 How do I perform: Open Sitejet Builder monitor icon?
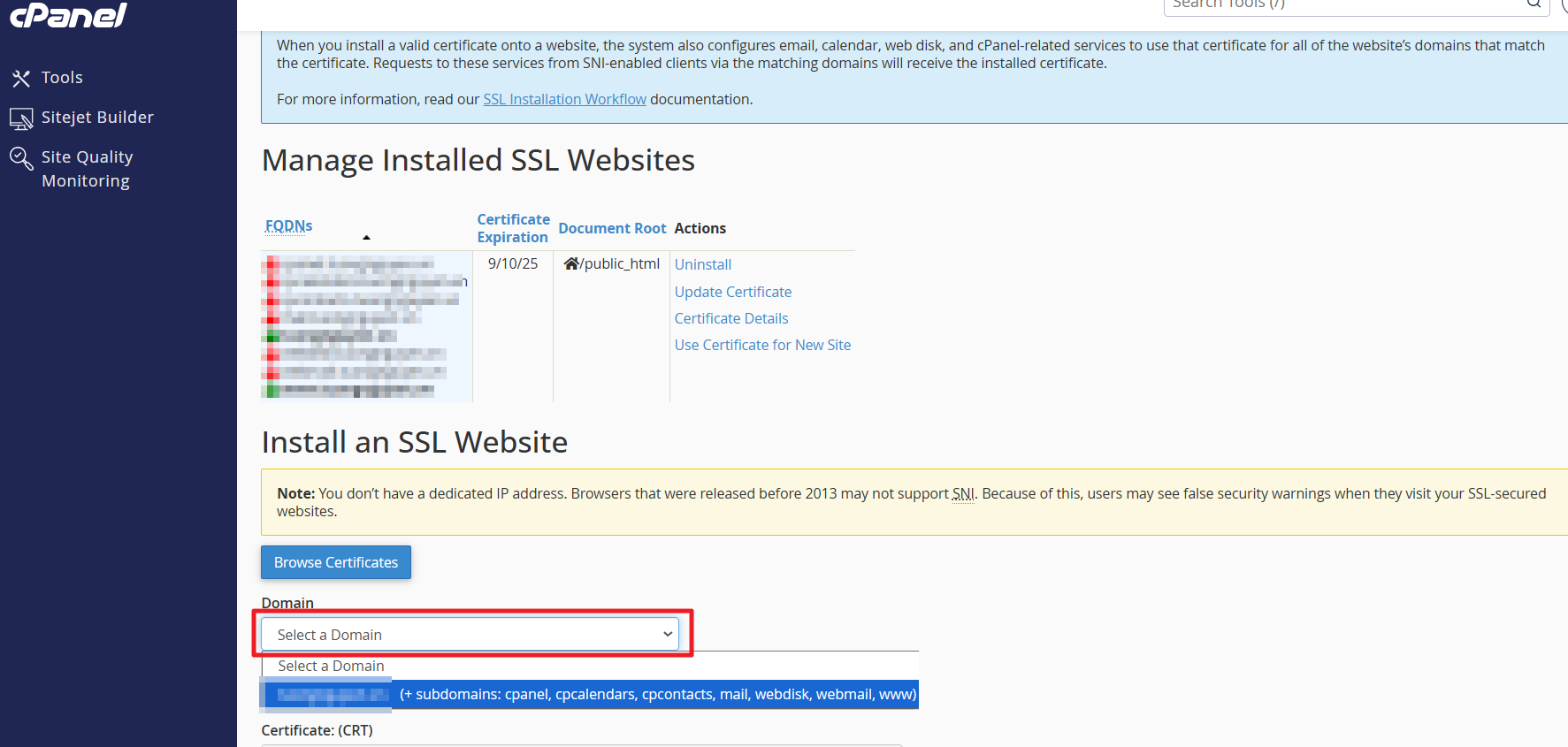[x=21, y=118]
